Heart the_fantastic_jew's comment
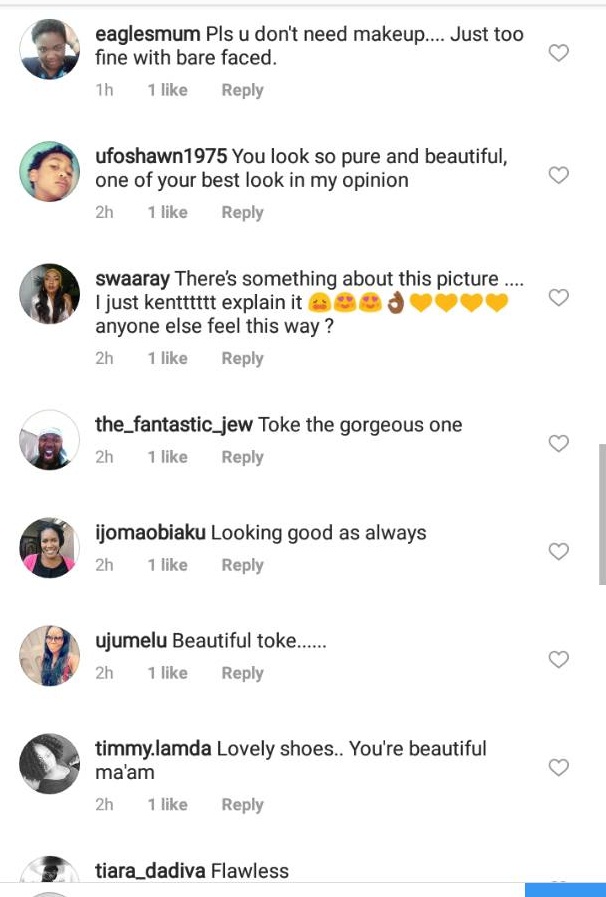This screenshot has height=897, width=606. click(x=559, y=443)
